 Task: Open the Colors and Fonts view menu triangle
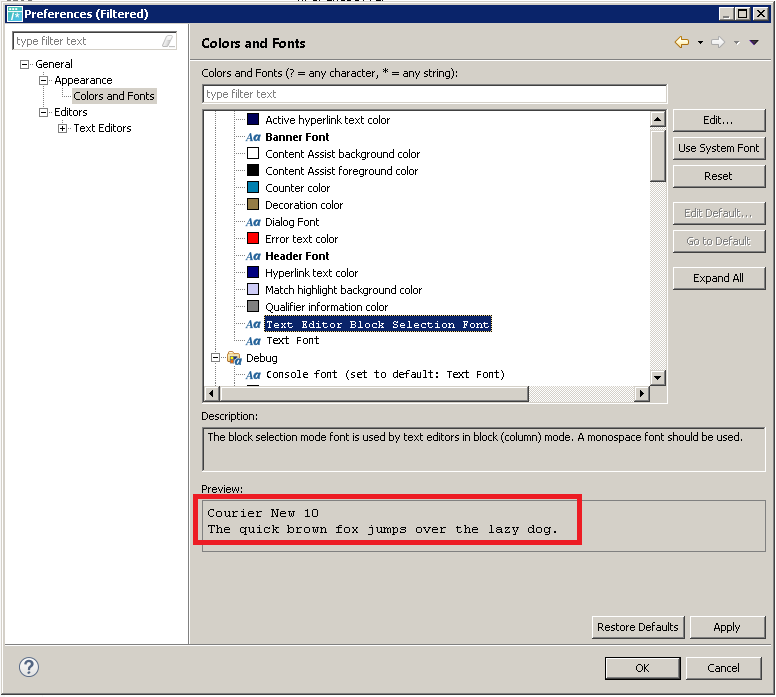pos(754,43)
